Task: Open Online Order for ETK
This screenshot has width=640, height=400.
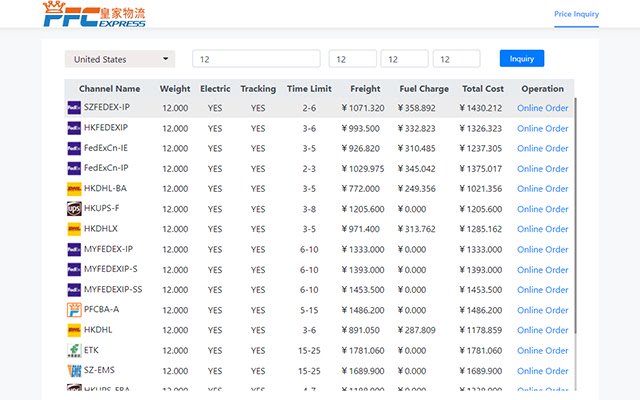Action: (542, 351)
